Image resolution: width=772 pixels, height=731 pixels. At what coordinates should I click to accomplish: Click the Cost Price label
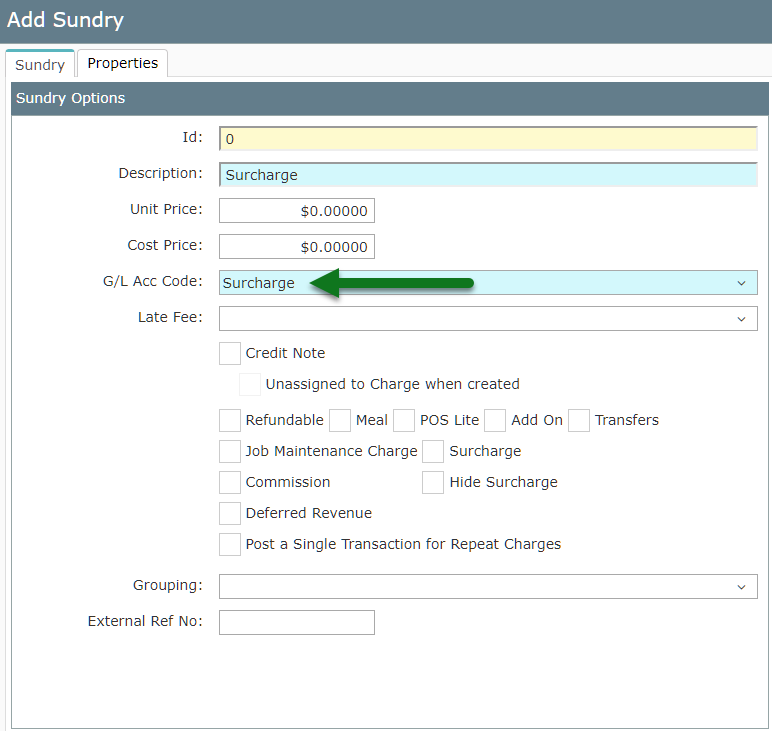tap(165, 245)
